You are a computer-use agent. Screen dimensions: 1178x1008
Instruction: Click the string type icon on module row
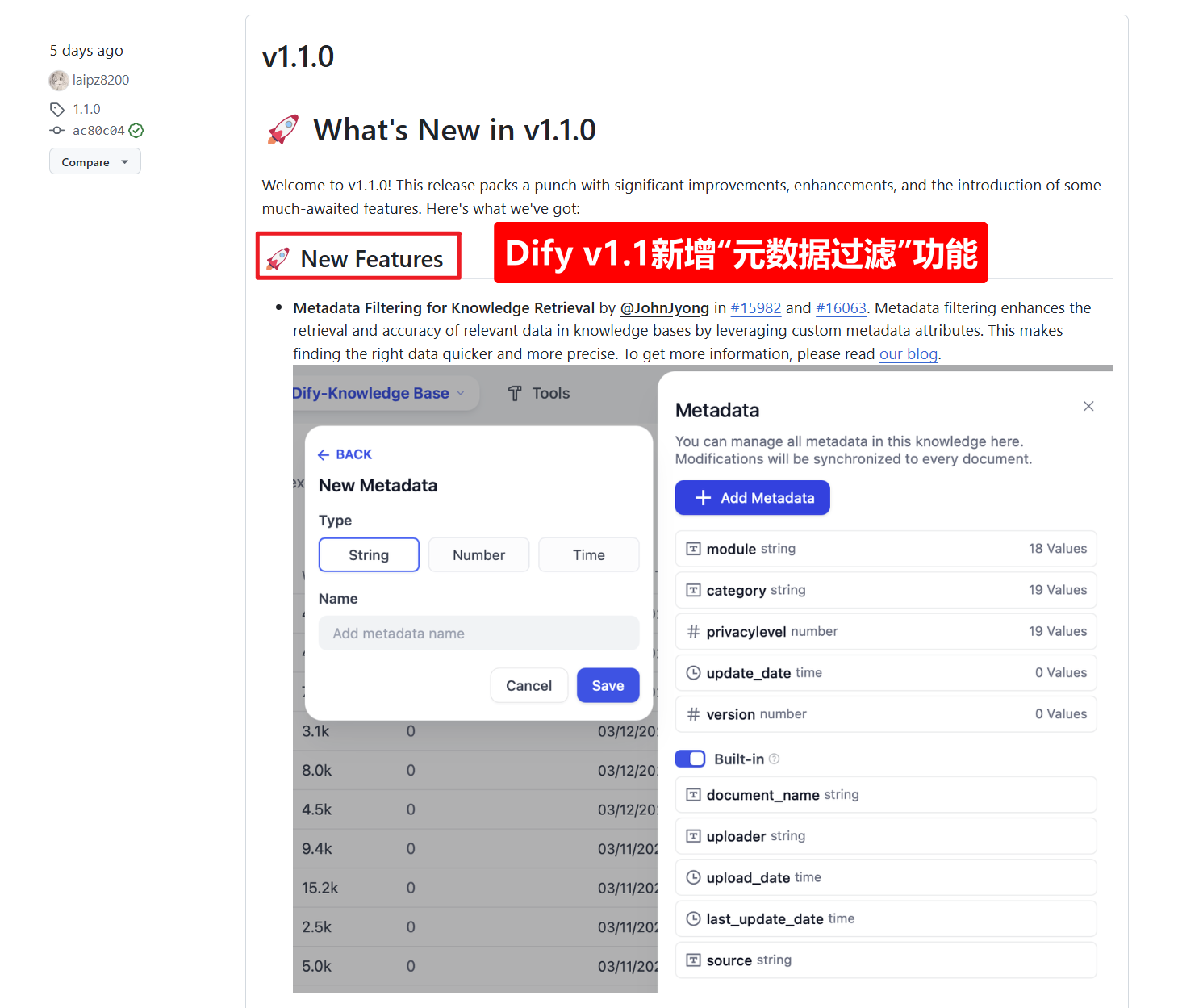click(x=693, y=549)
